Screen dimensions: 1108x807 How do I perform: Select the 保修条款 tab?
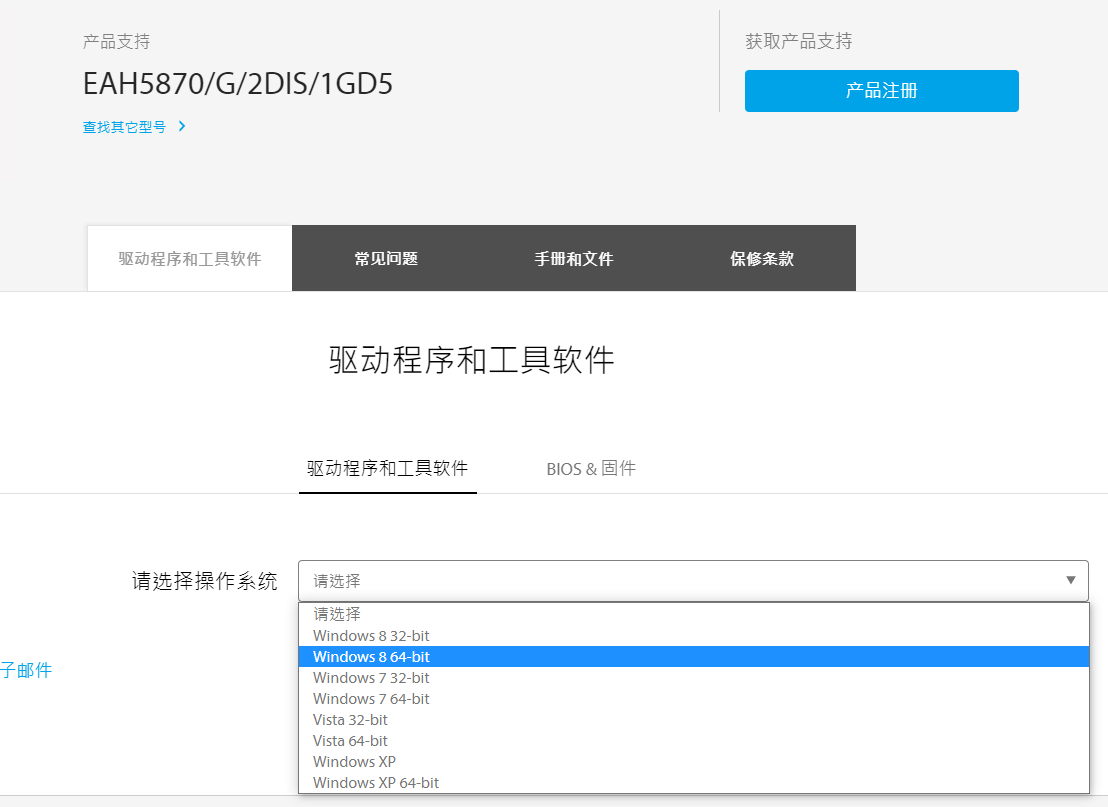(761, 259)
